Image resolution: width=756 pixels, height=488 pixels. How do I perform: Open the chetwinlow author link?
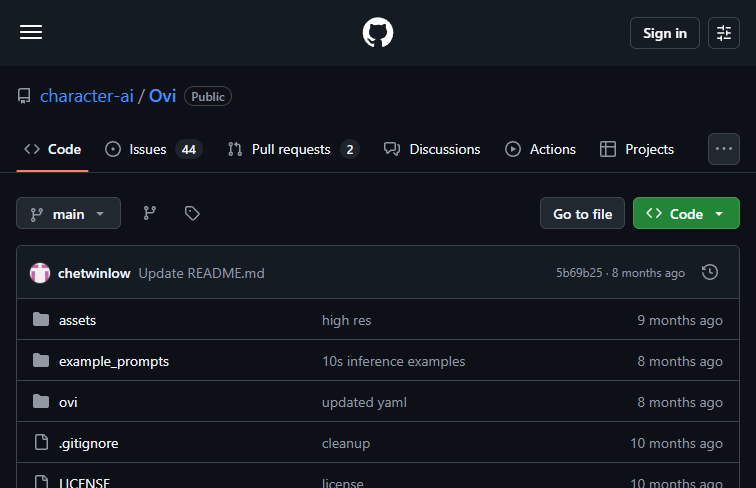(x=94, y=273)
